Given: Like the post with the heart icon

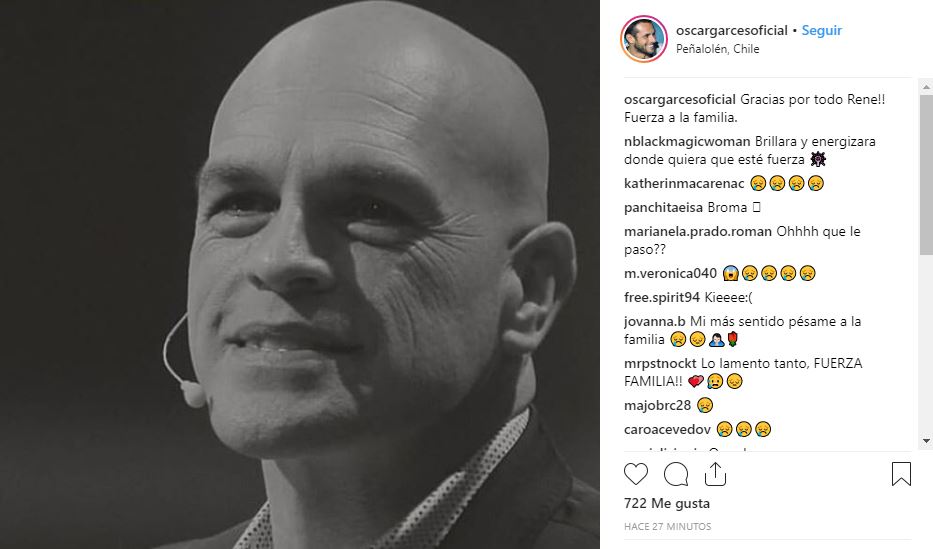Looking at the screenshot, I should click(636, 473).
